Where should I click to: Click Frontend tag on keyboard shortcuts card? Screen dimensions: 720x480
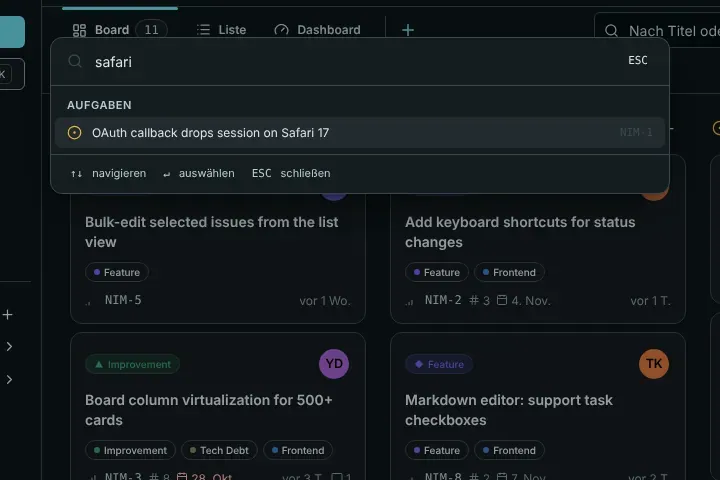509,272
